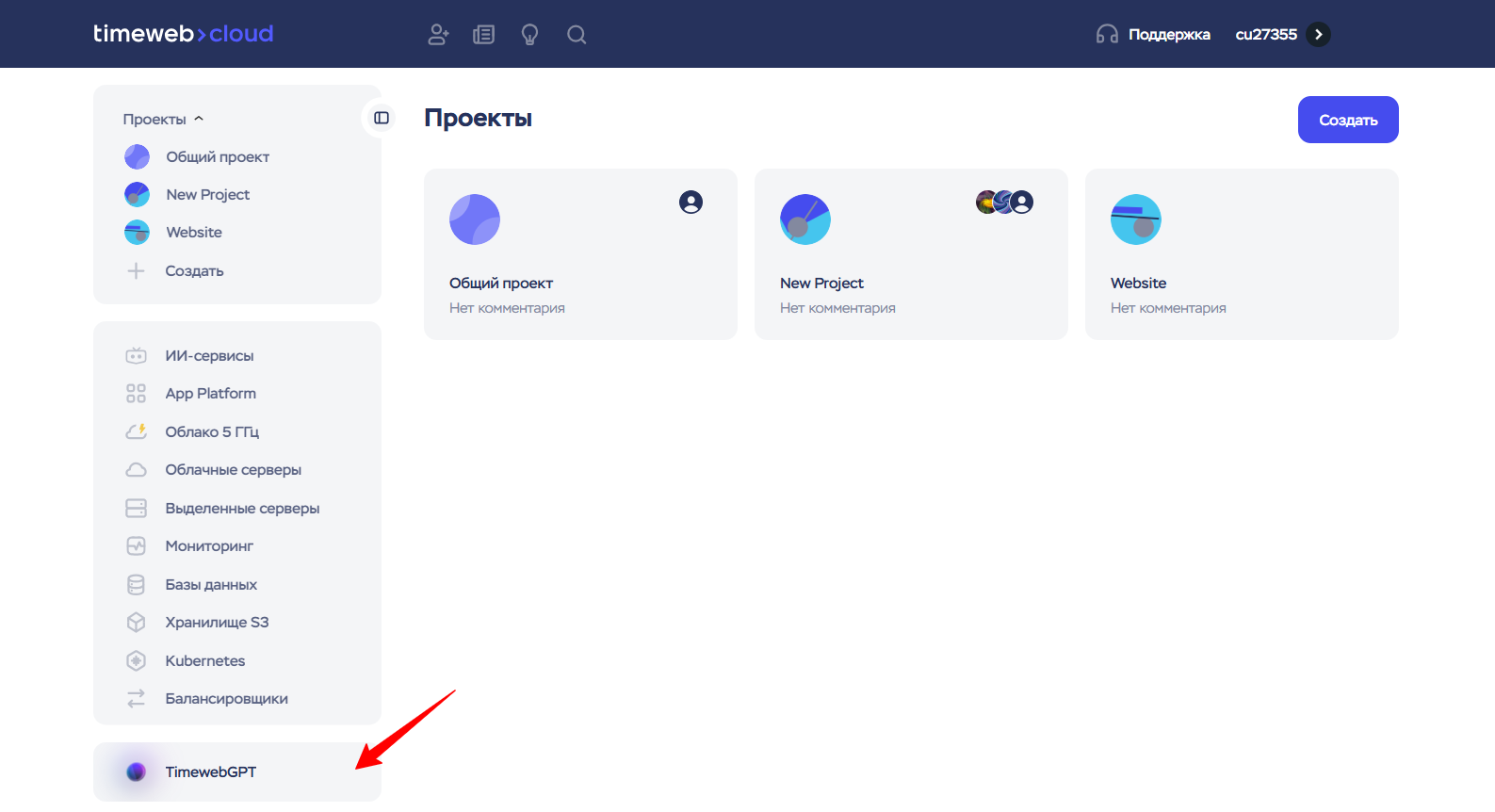The width and height of the screenshot is (1495, 812).
Task: Click the blue Создать button
Action: 1348,120
